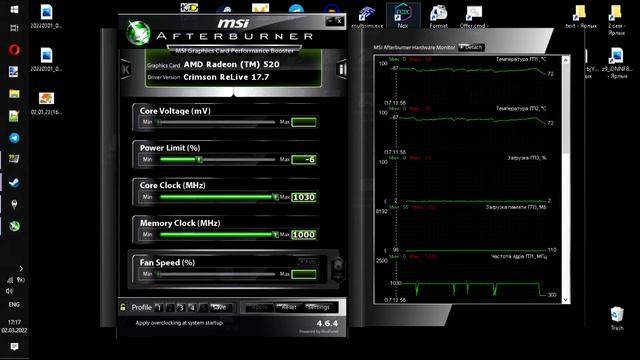Click the graphics card name AMD Radeon 520
This screenshot has height=360, width=640.
tap(231, 64)
